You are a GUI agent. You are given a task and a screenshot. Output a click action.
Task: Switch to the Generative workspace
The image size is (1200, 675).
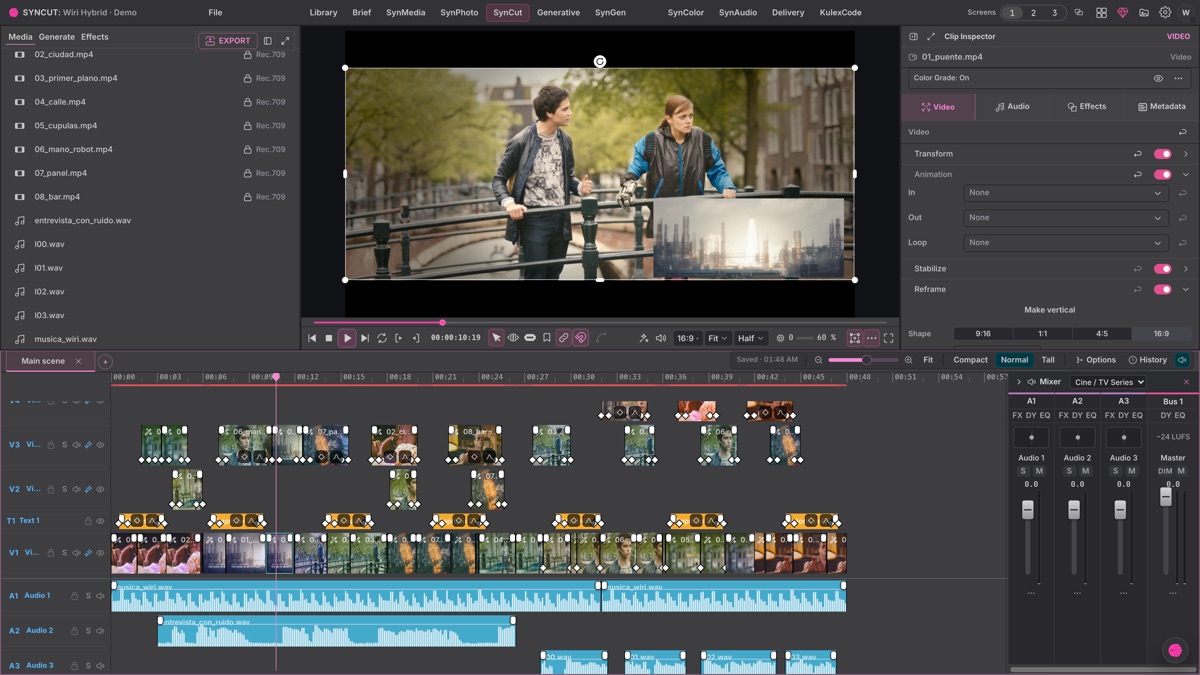pyautogui.click(x=558, y=13)
